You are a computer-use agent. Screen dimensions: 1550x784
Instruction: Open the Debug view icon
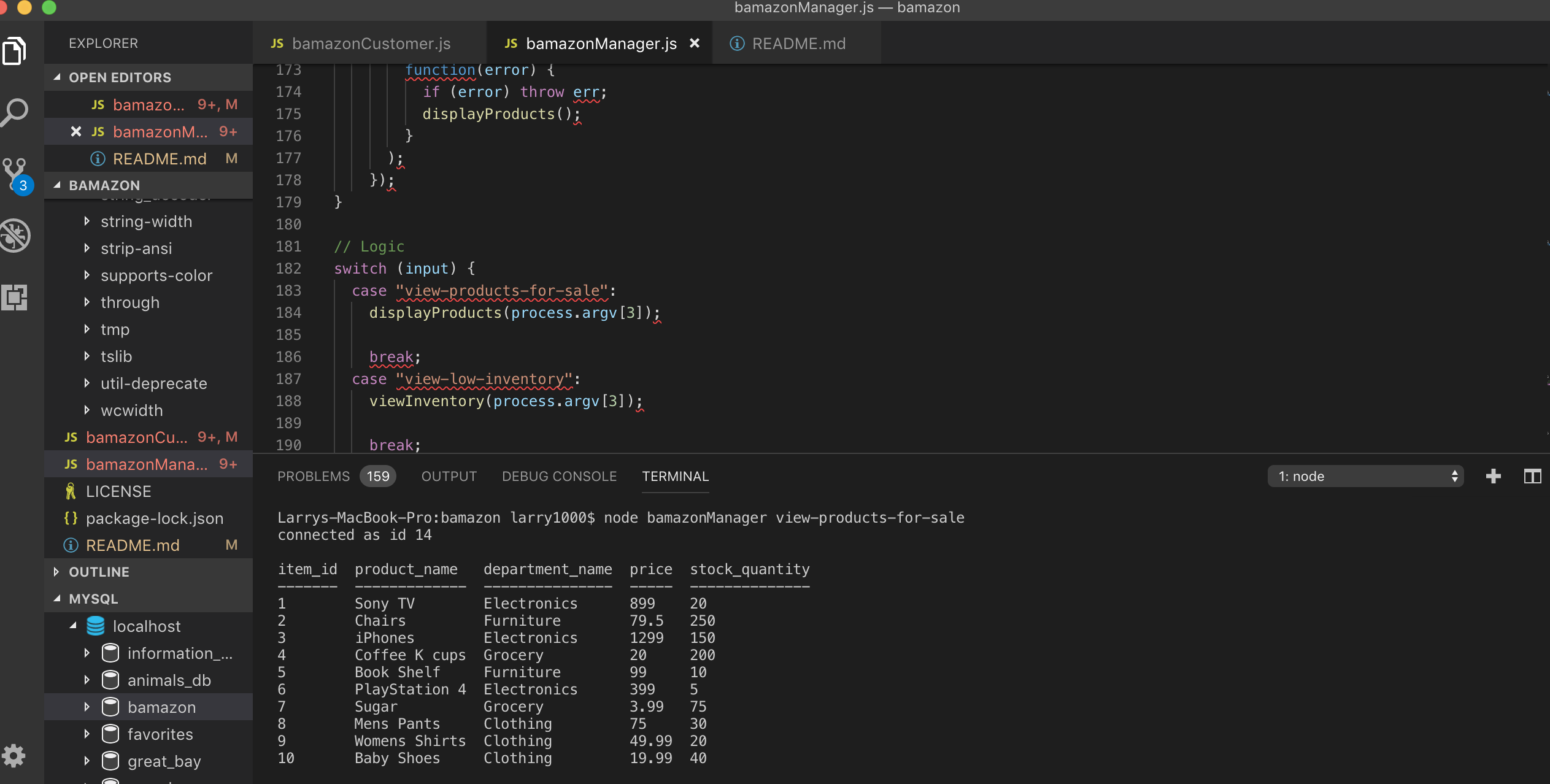click(15, 236)
